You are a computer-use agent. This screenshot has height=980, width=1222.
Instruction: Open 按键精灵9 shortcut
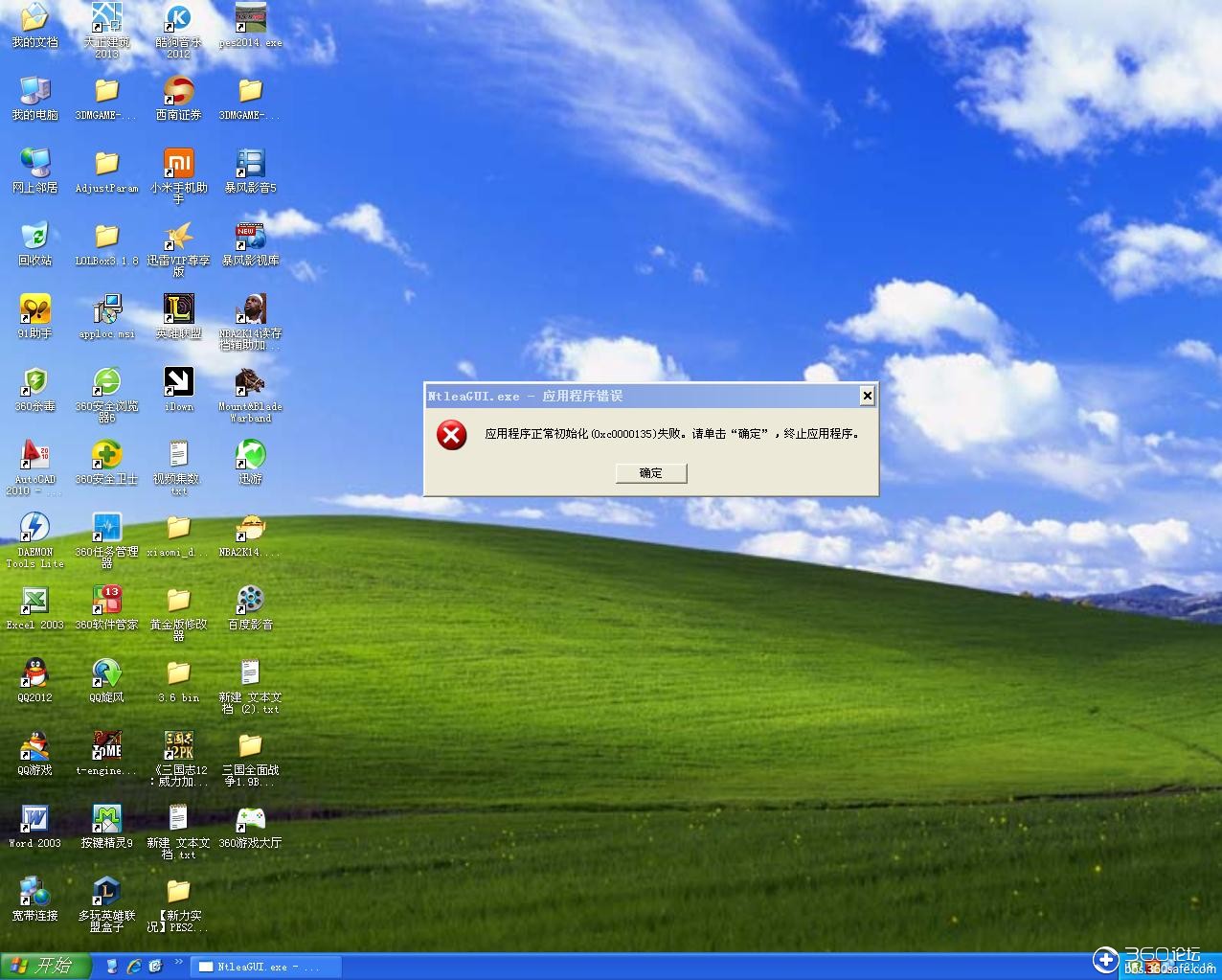click(x=106, y=826)
